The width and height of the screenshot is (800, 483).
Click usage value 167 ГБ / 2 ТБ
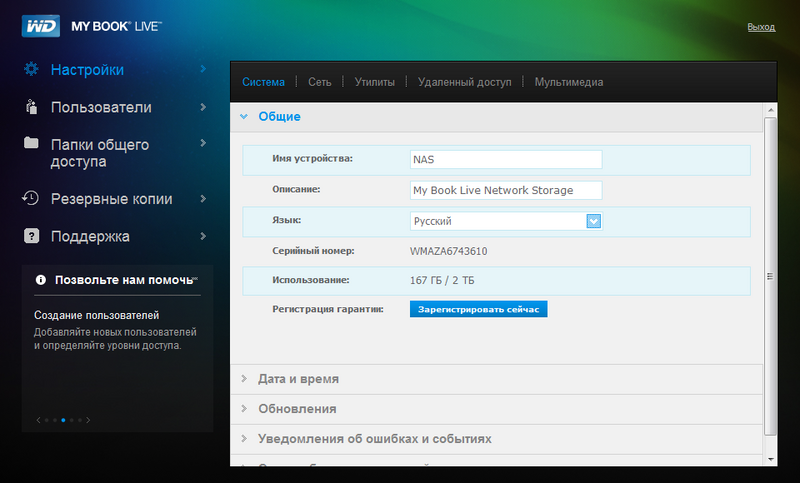point(442,280)
